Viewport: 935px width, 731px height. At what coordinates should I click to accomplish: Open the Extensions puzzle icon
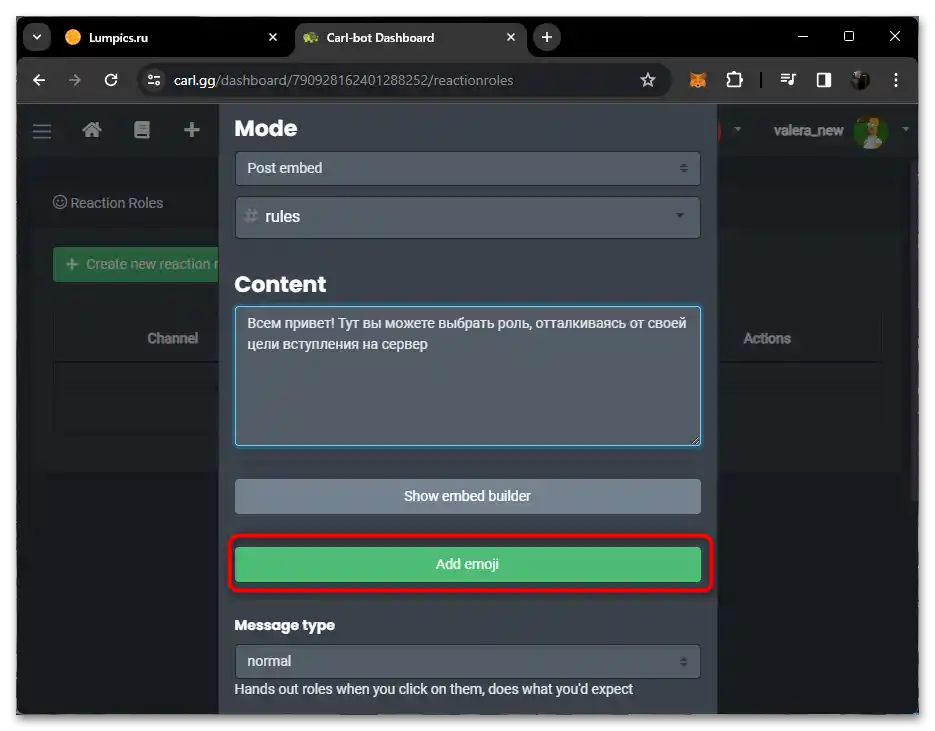click(734, 80)
